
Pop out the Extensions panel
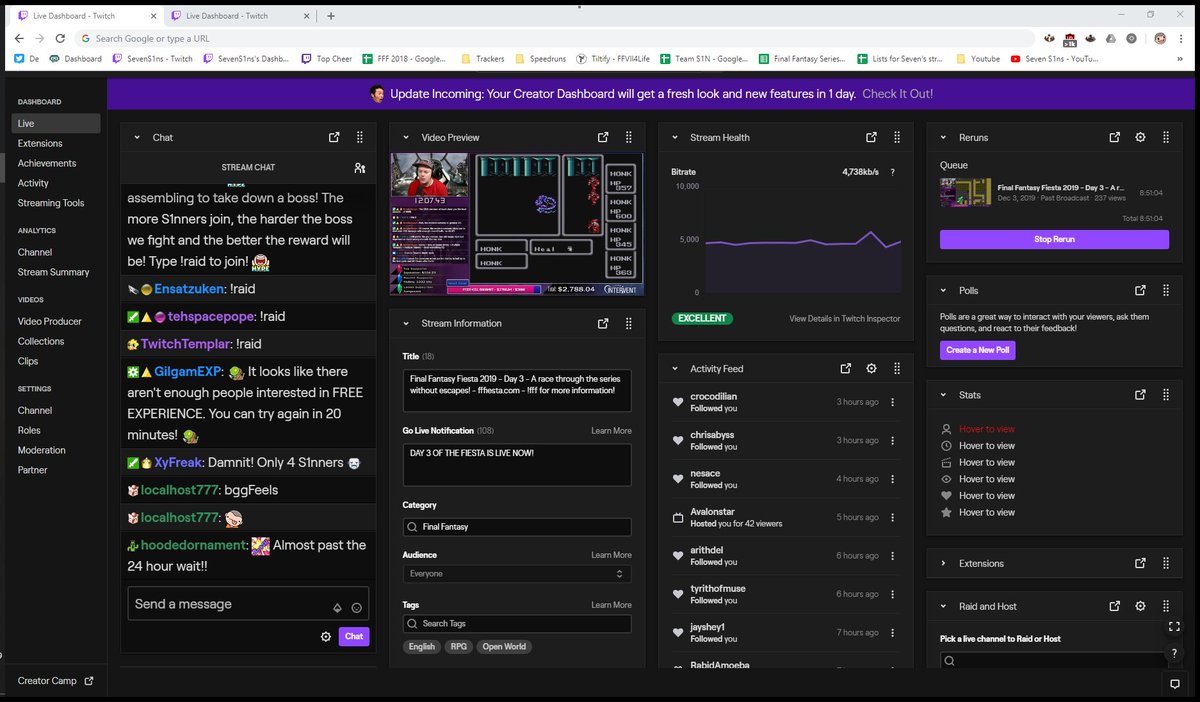1140,563
